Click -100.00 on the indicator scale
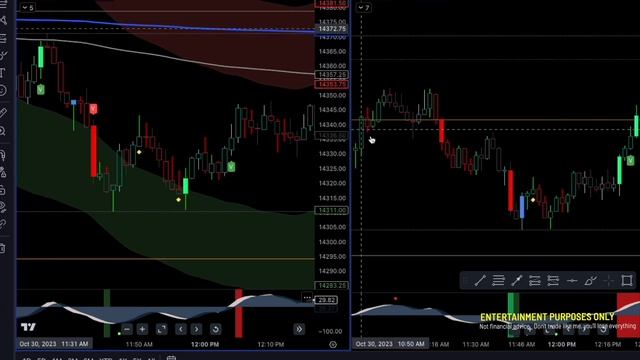 click(x=330, y=331)
